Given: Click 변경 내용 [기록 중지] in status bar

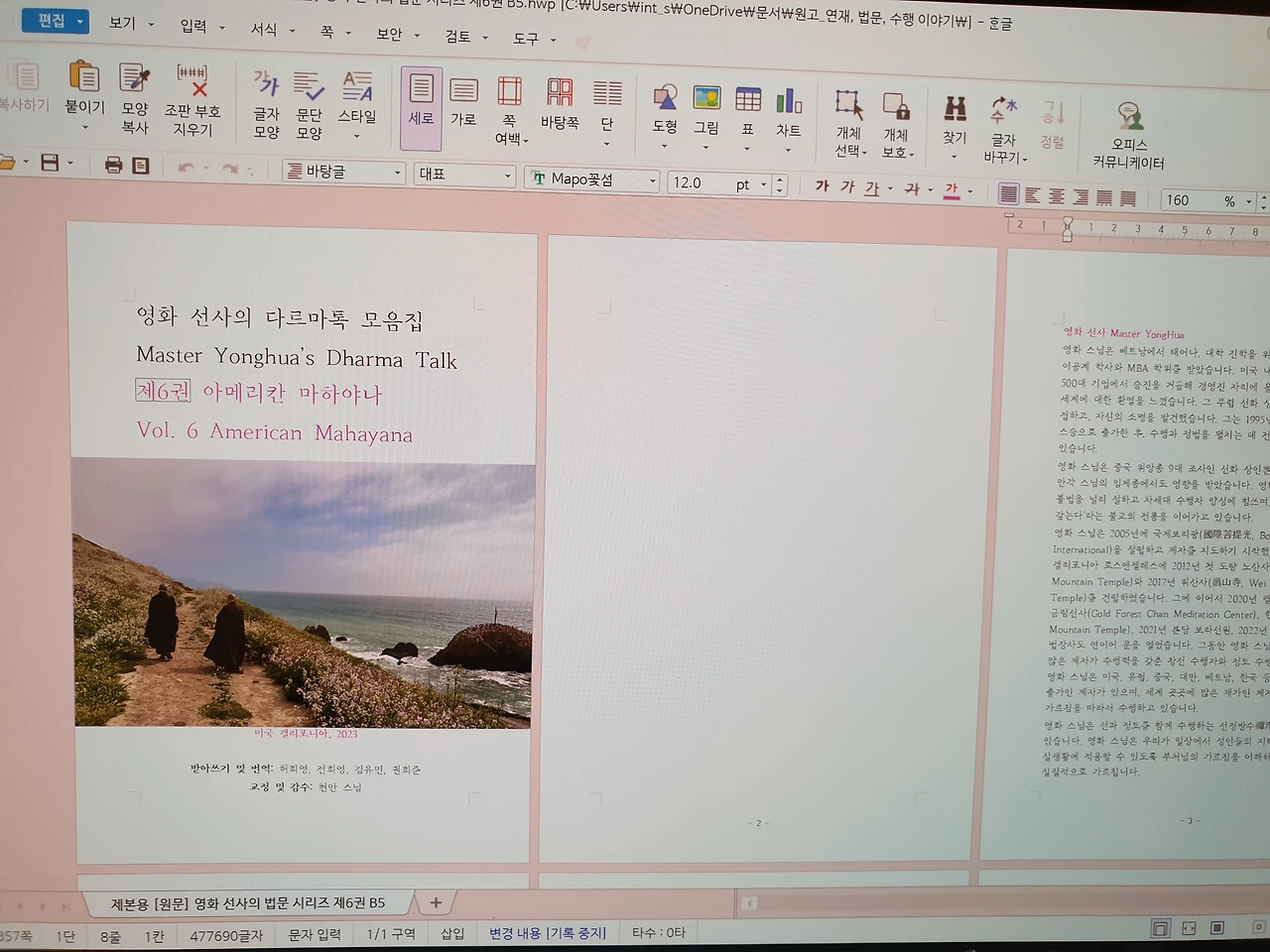Looking at the screenshot, I should tap(547, 933).
